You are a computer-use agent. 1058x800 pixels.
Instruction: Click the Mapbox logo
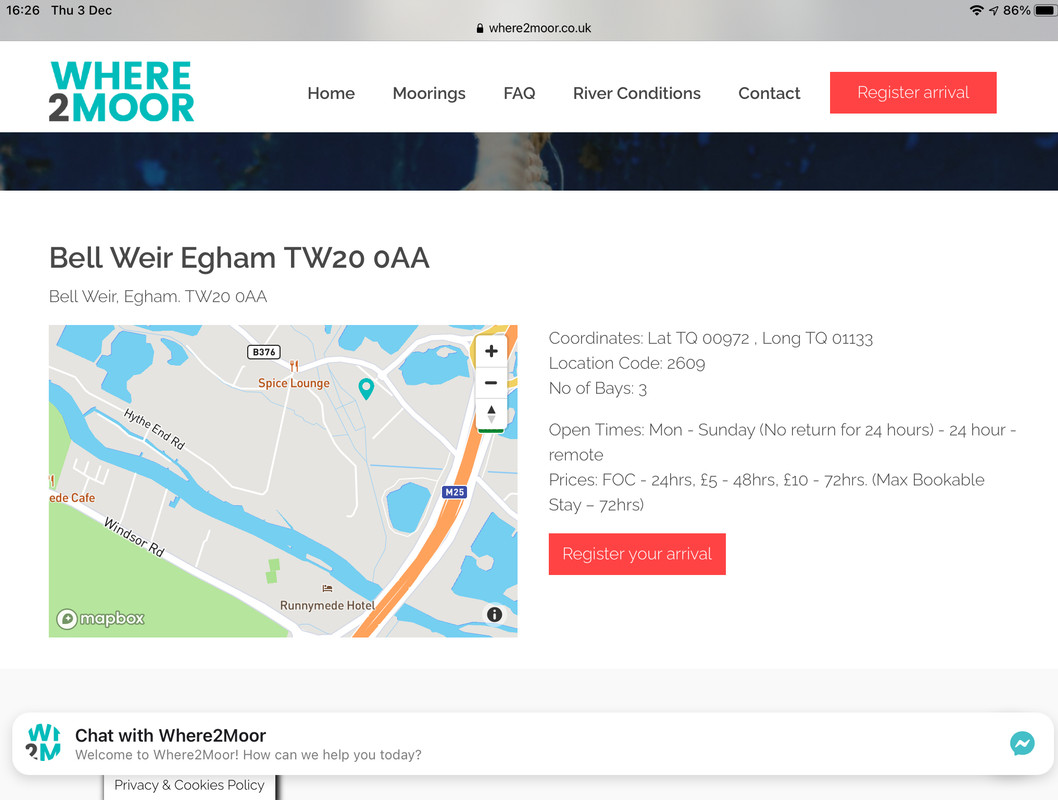pyautogui.click(x=101, y=619)
